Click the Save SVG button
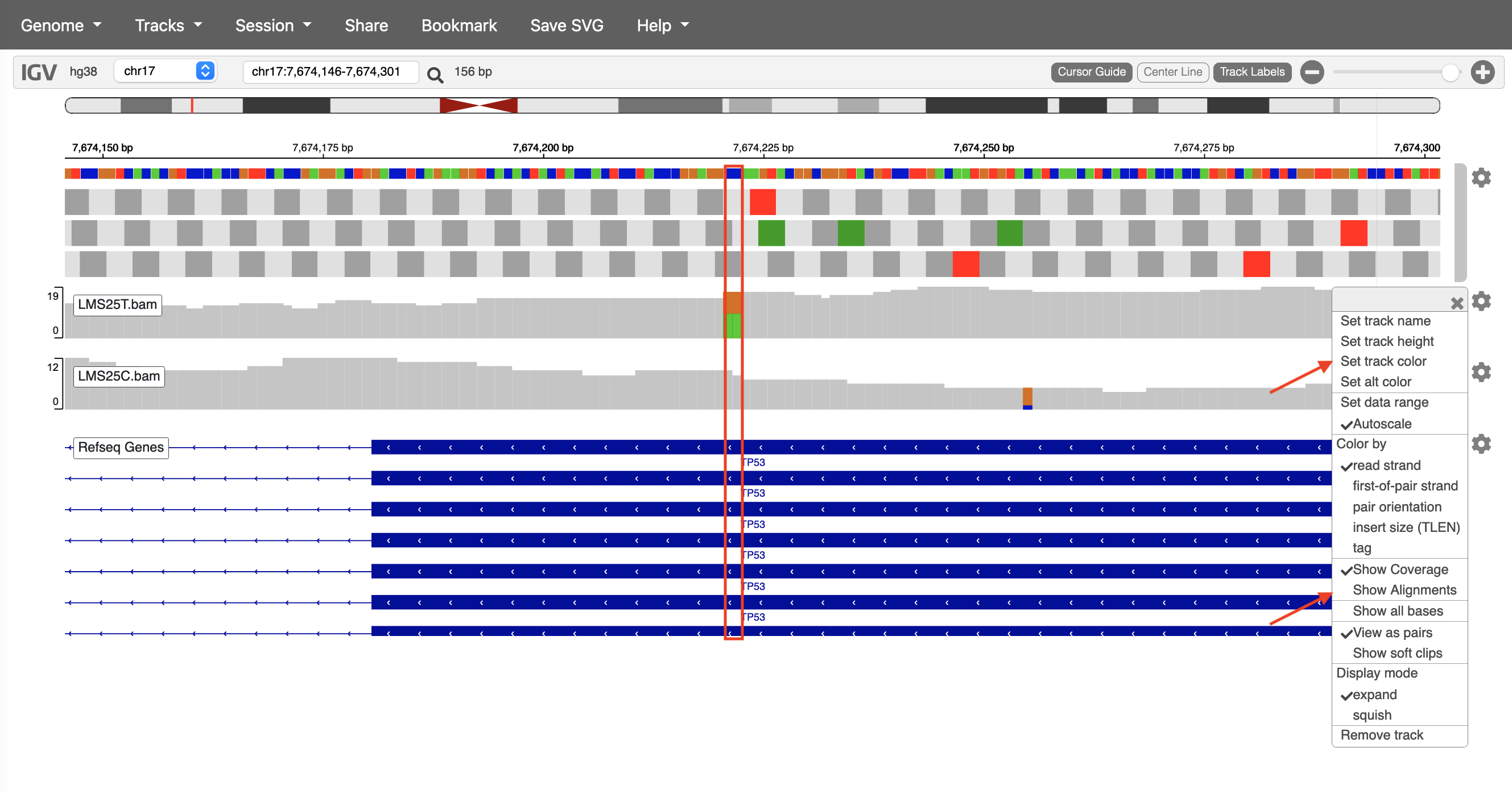1512x793 pixels. pos(567,25)
